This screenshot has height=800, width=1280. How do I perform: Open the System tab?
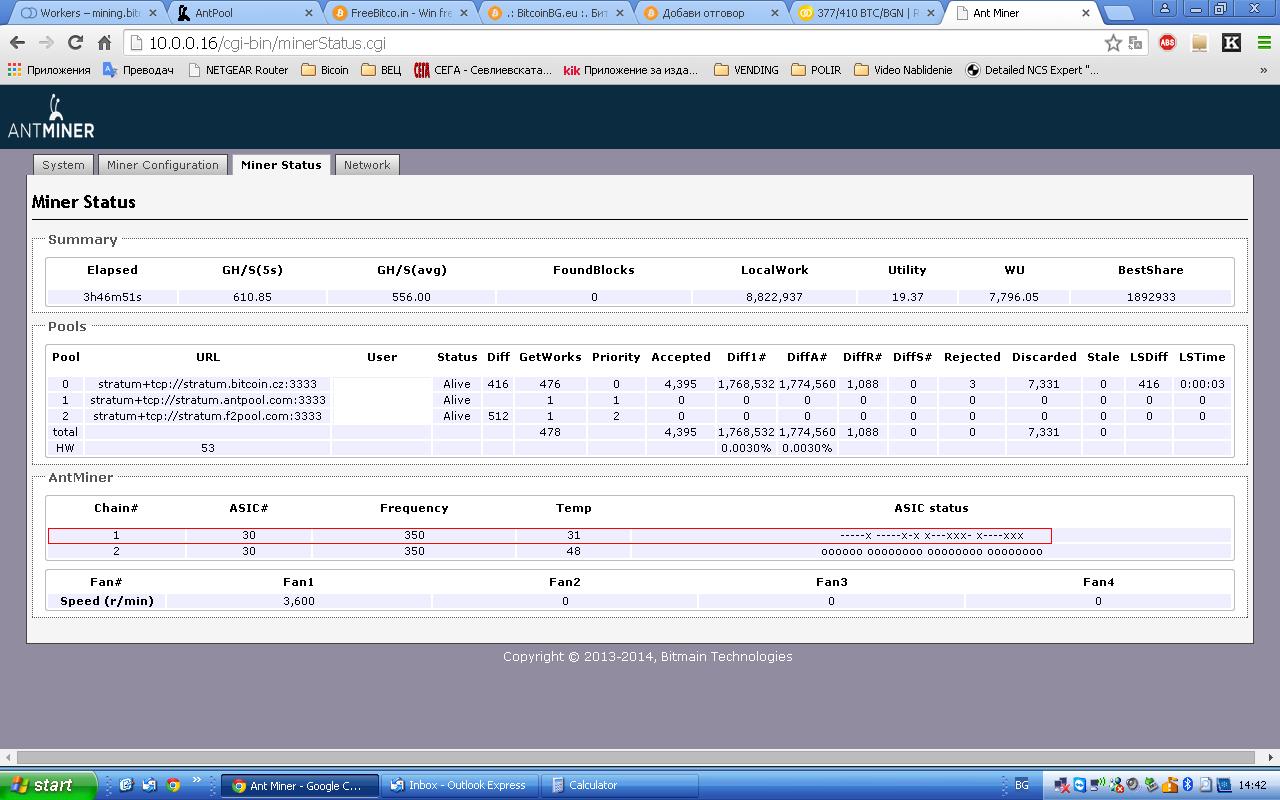[63, 165]
